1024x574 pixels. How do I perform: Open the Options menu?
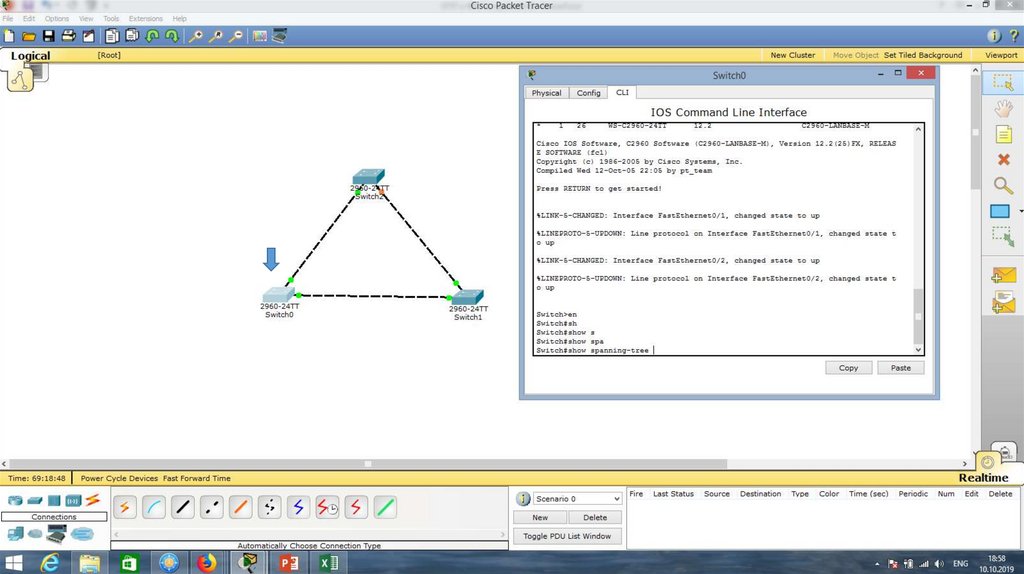[x=57, y=18]
